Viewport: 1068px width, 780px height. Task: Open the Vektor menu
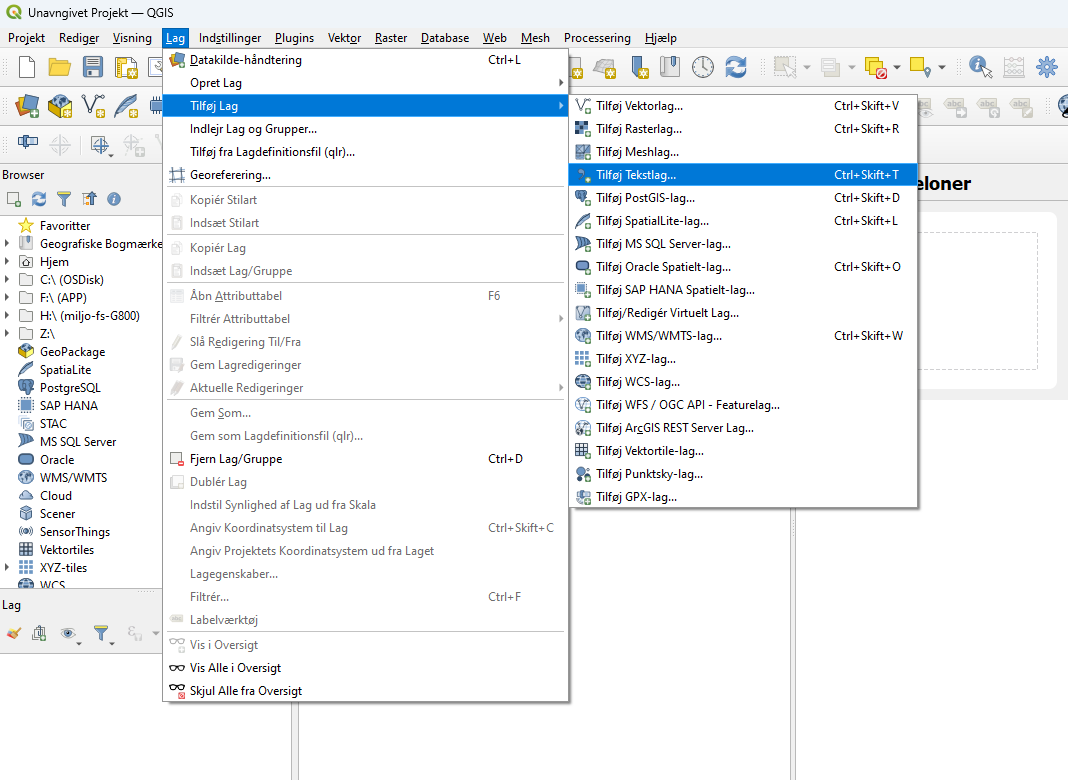(x=344, y=38)
